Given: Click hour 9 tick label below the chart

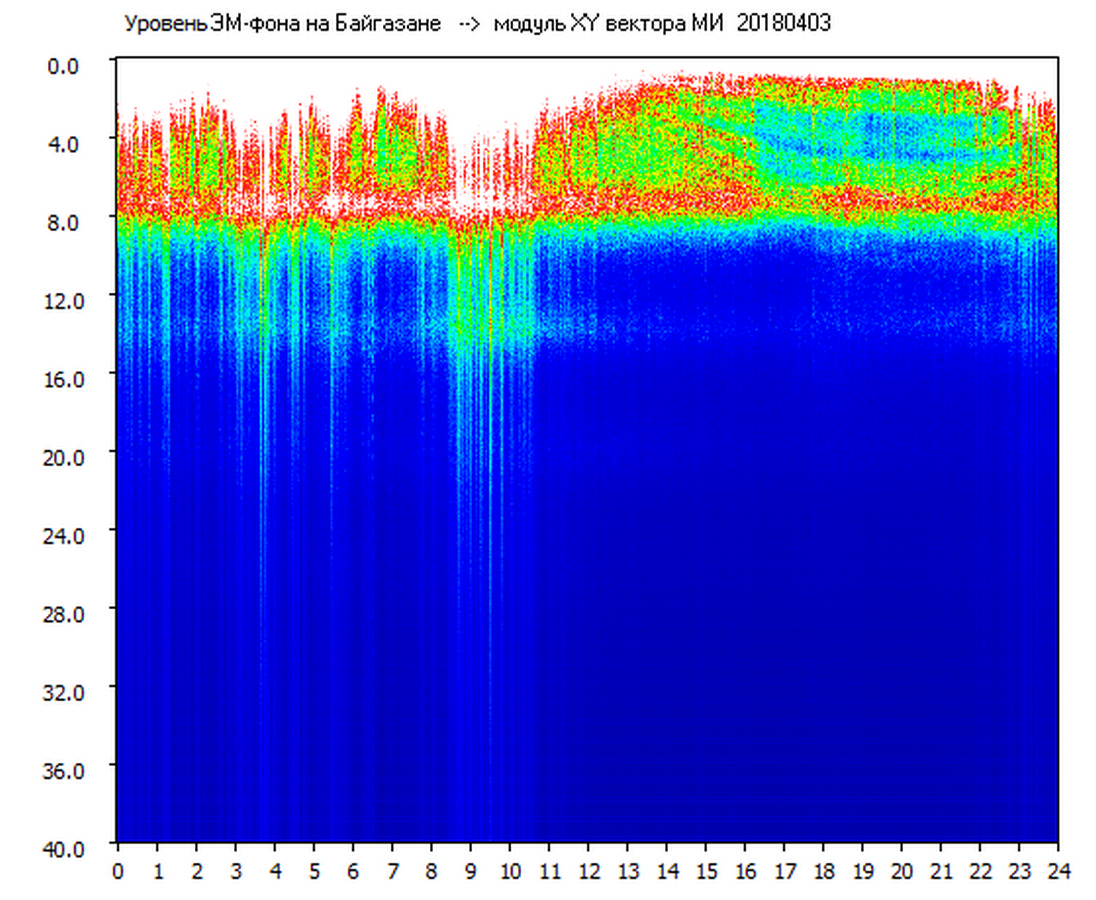Looking at the screenshot, I should click(x=471, y=870).
